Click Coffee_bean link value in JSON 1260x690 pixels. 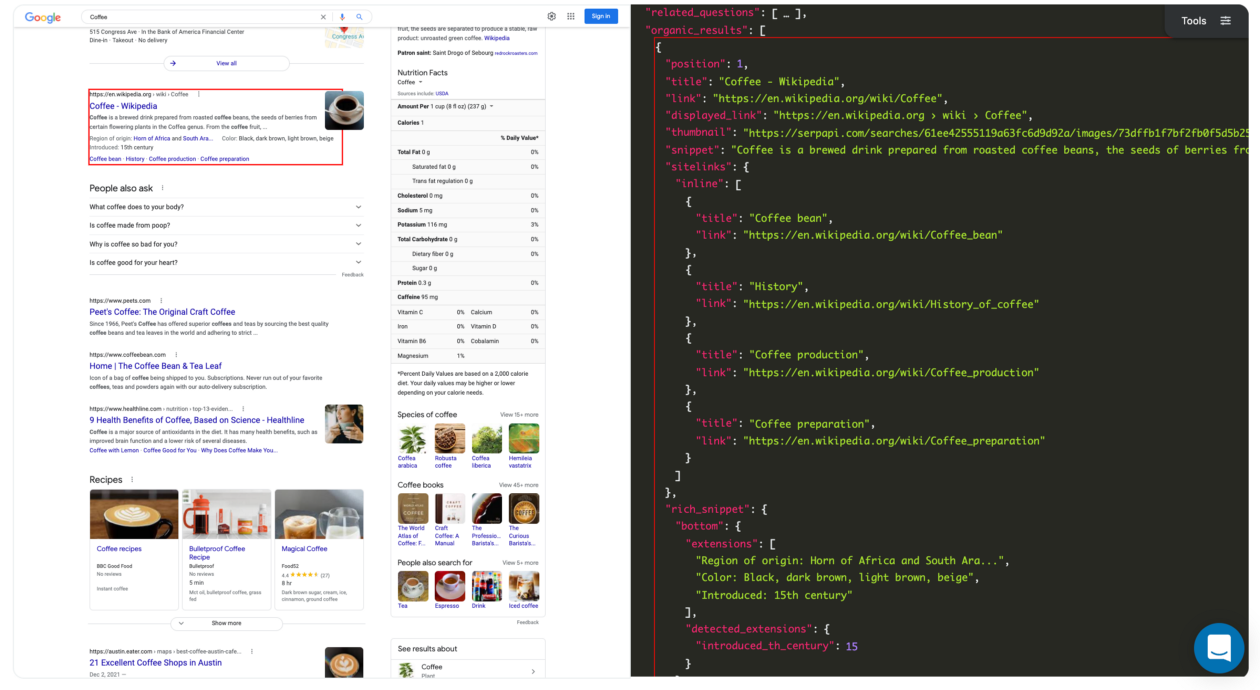tap(873, 235)
